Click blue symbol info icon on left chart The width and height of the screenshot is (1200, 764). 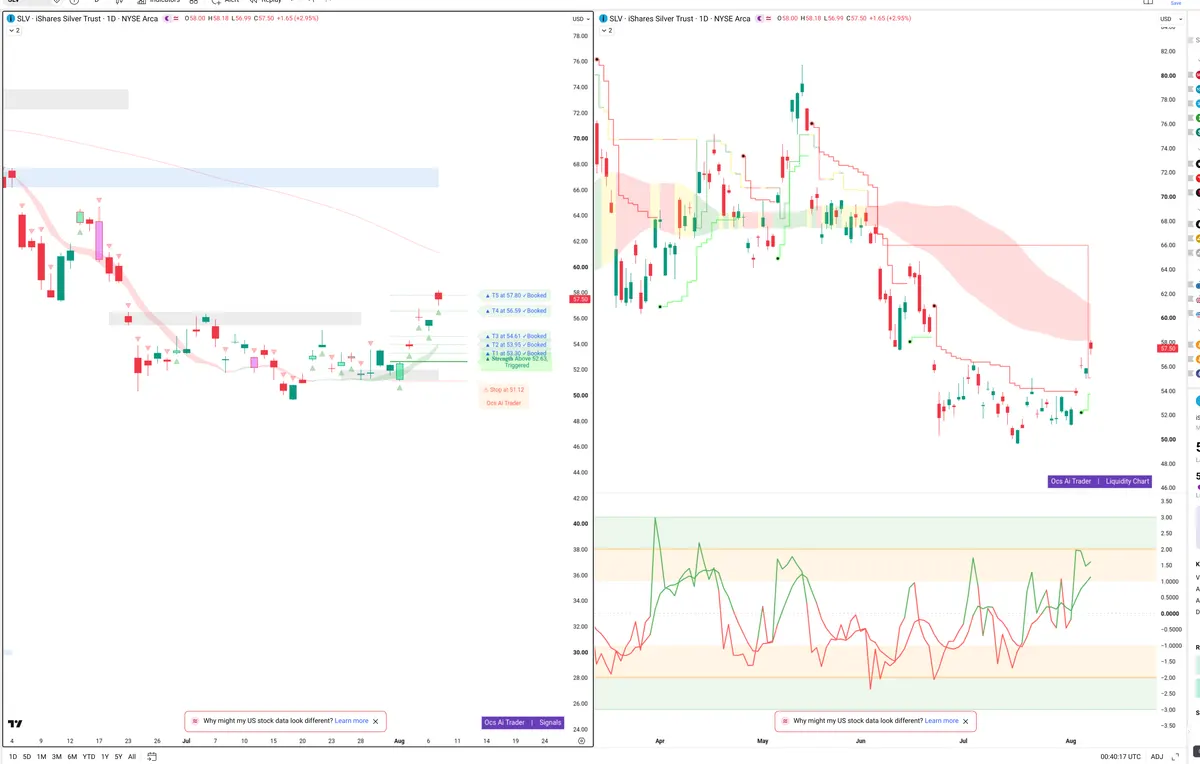(10, 18)
